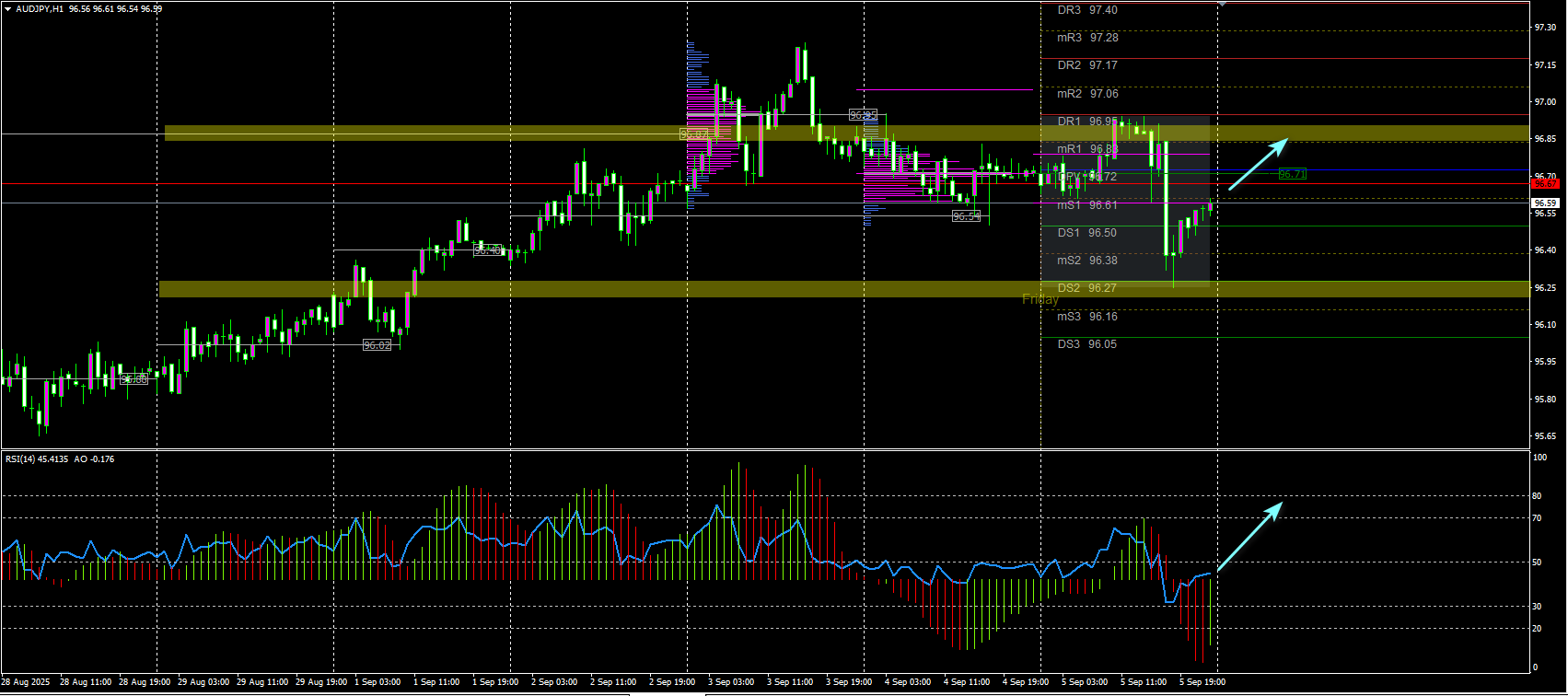This screenshot has width=1568, height=696.
Task: Select the chart shift triangle marker on the top edge
Action: tap(1222, 4)
